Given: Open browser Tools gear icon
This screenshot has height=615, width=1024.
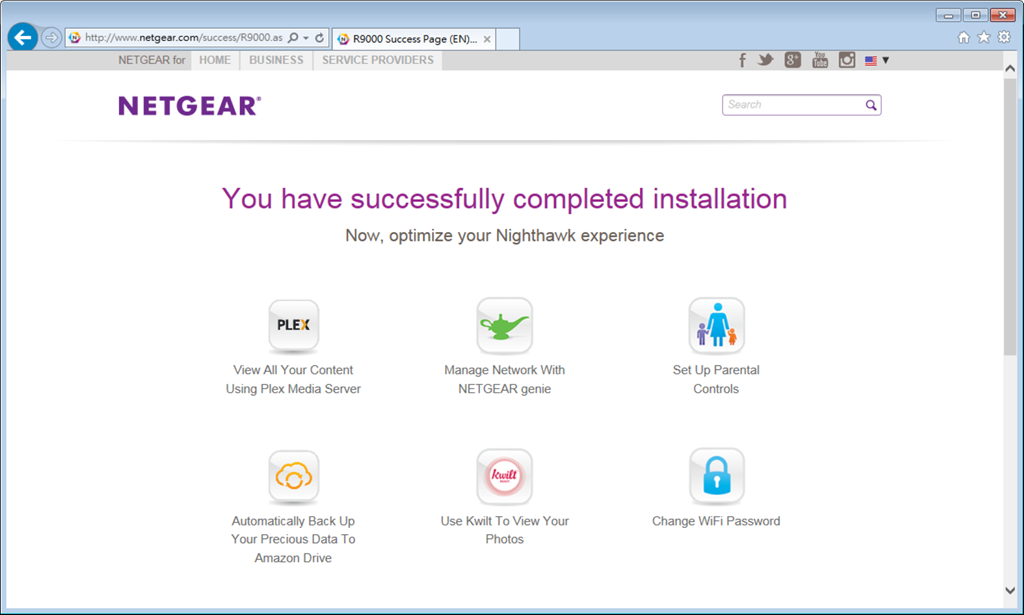Looking at the screenshot, I should tap(1004, 37).
